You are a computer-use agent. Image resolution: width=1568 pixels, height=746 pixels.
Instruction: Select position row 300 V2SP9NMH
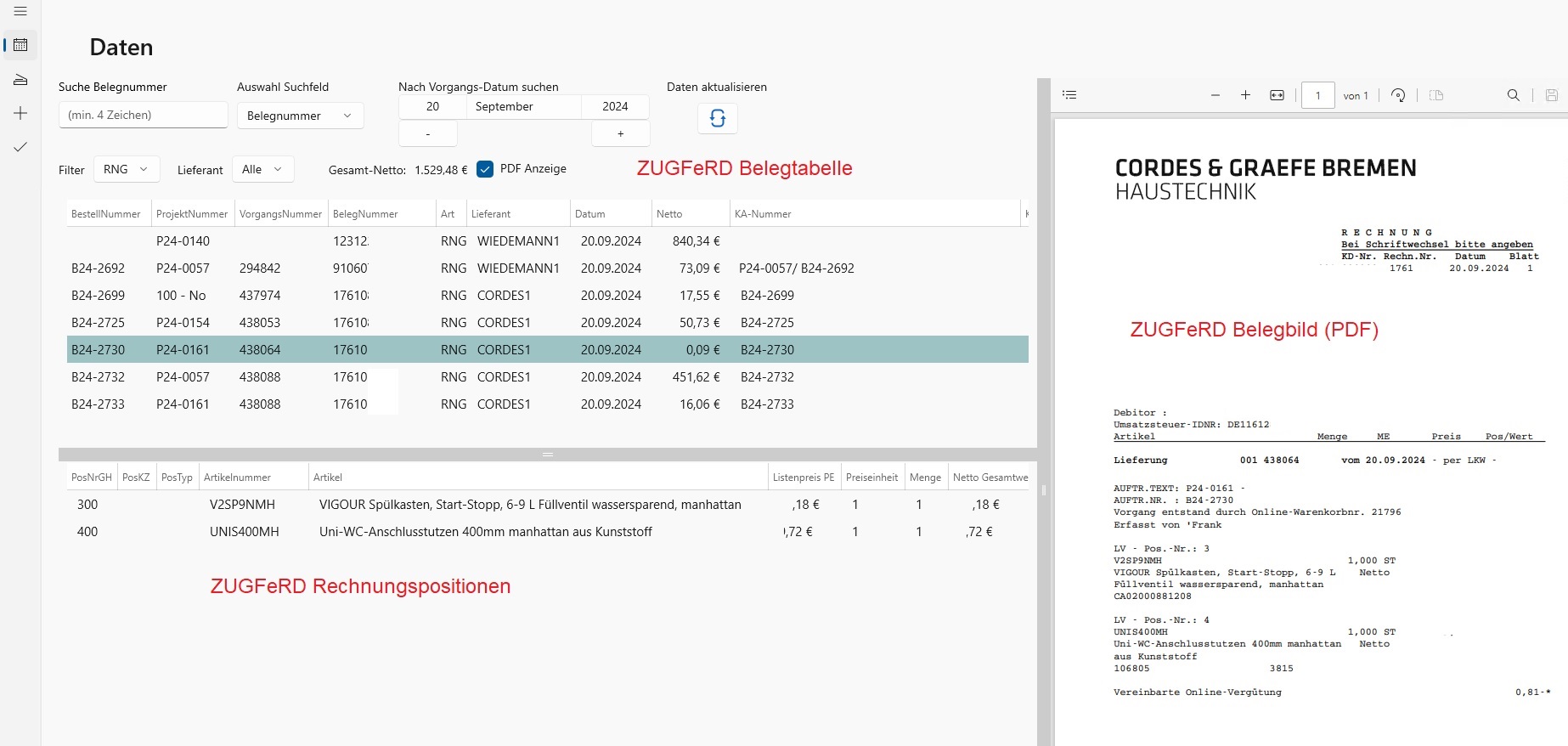pos(548,505)
